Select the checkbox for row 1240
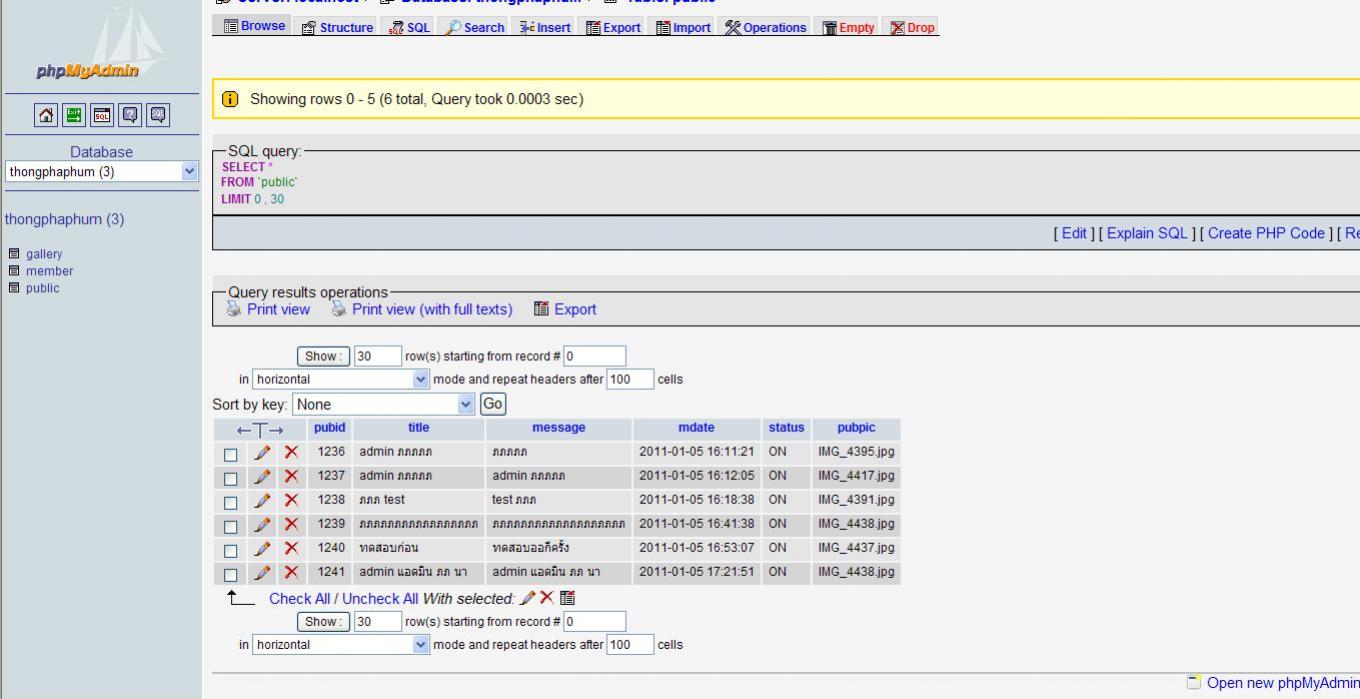The width and height of the screenshot is (1360, 699). (x=231, y=550)
